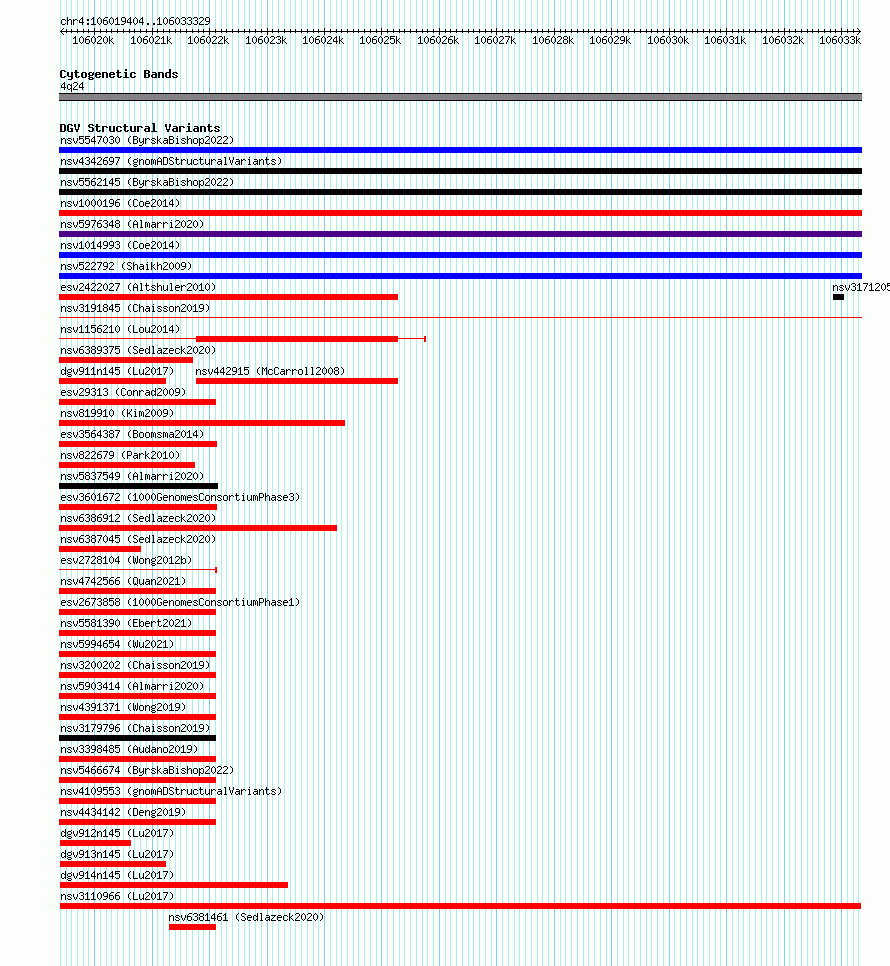The width and height of the screenshot is (890, 966).
Task: Click the nsv5903414 (Almarri2020) label
Action: click(132, 686)
